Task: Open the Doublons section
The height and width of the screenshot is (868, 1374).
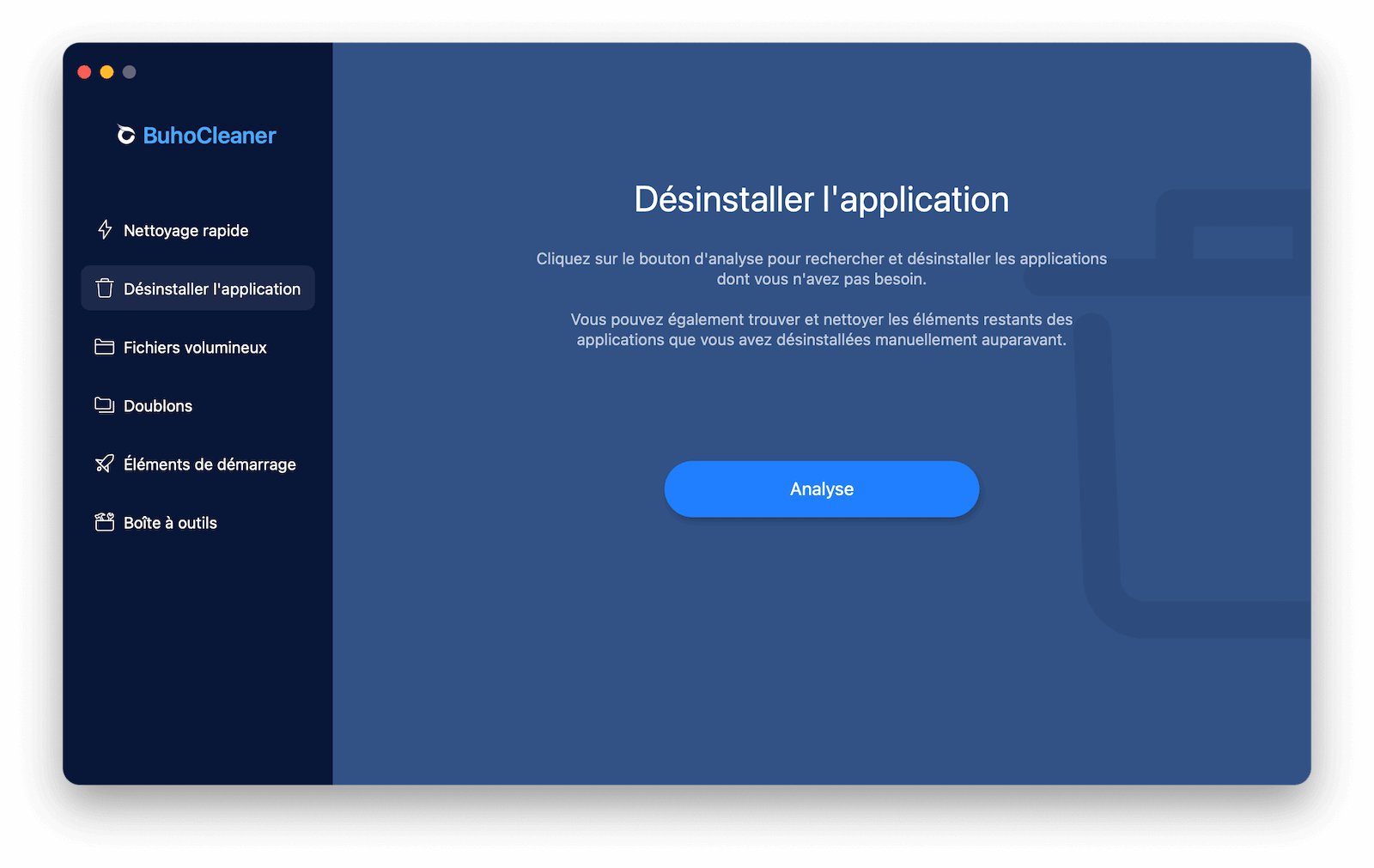Action: tap(198, 405)
